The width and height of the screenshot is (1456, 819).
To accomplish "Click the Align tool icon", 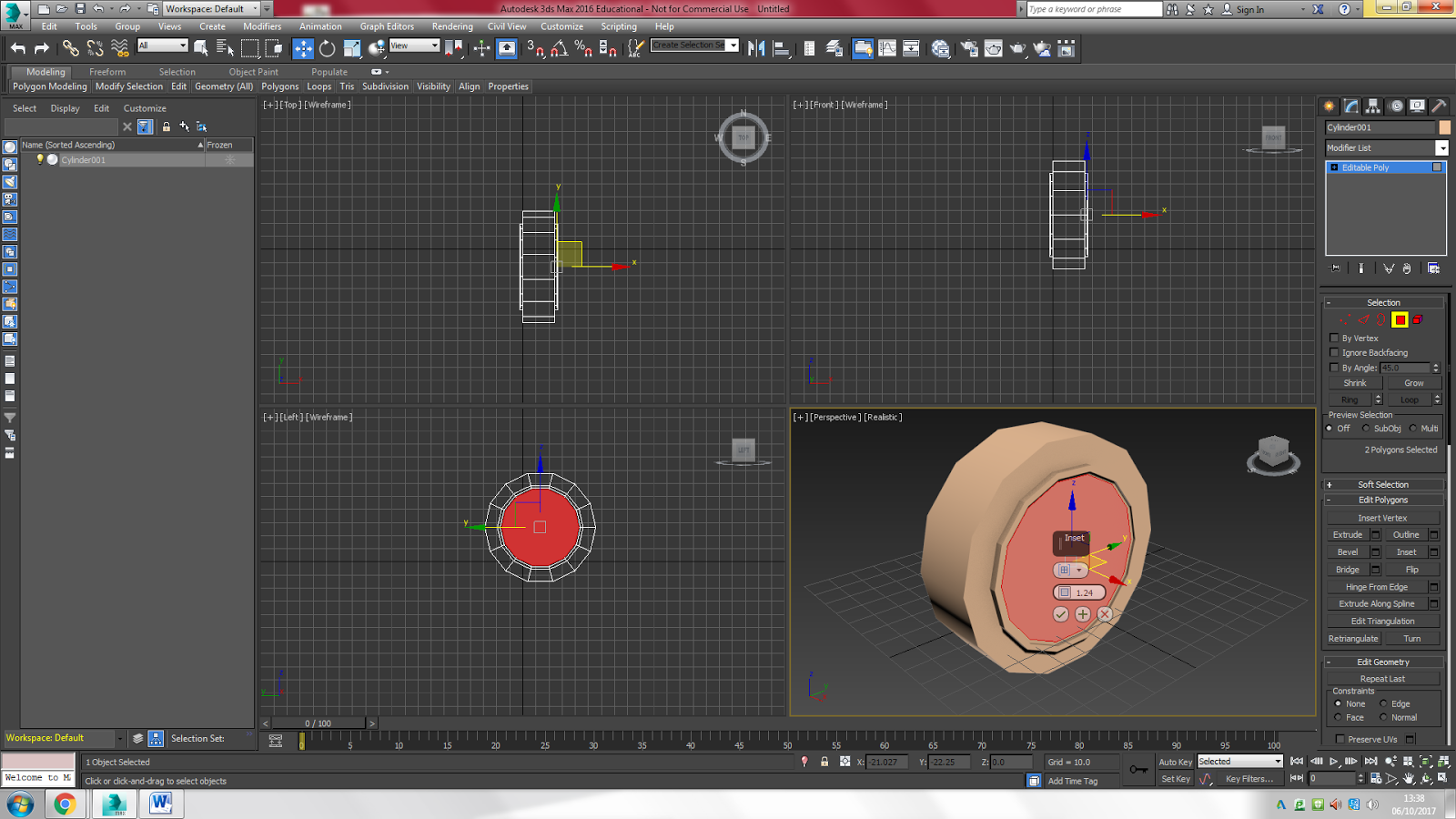I will pos(781,48).
